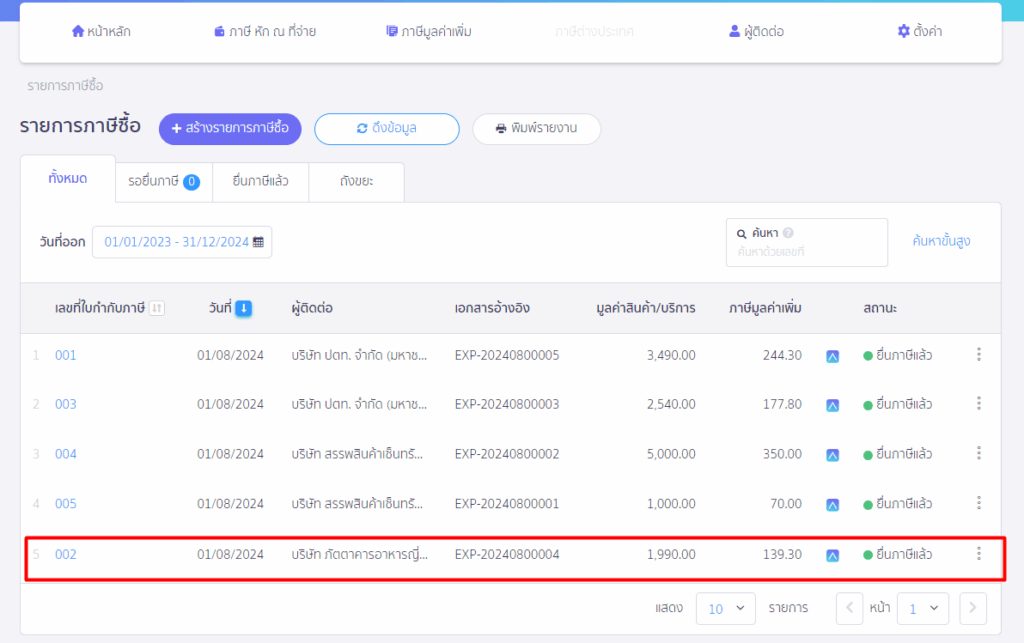Click the home icon on หน้าหลัก menu
1024x643 pixels.
point(80,30)
